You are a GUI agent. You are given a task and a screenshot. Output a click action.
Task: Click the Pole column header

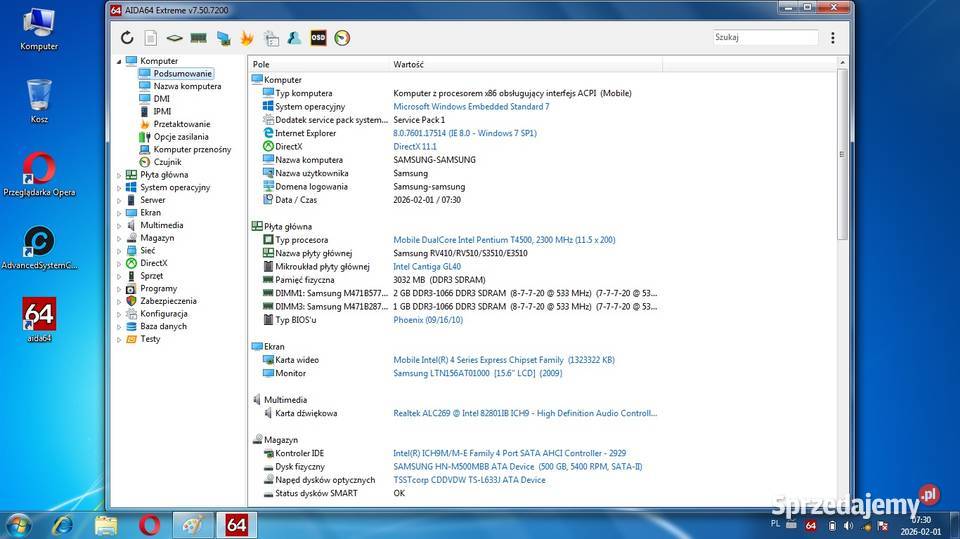[318, 64]
